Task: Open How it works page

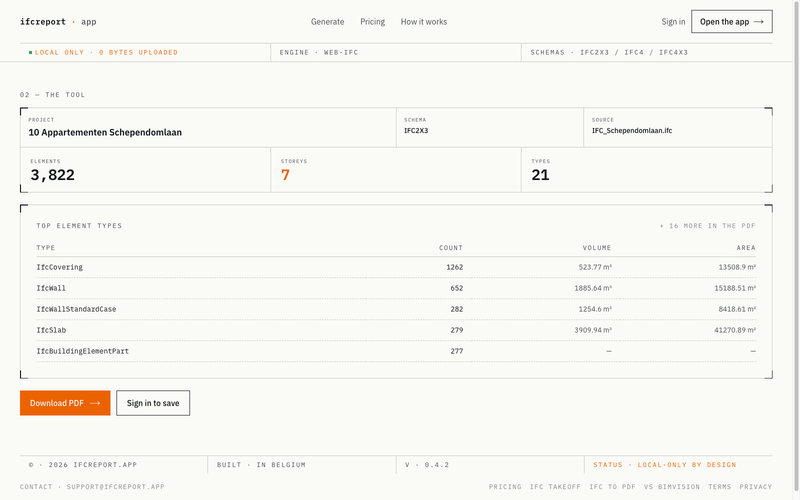Action: [423, 22]
